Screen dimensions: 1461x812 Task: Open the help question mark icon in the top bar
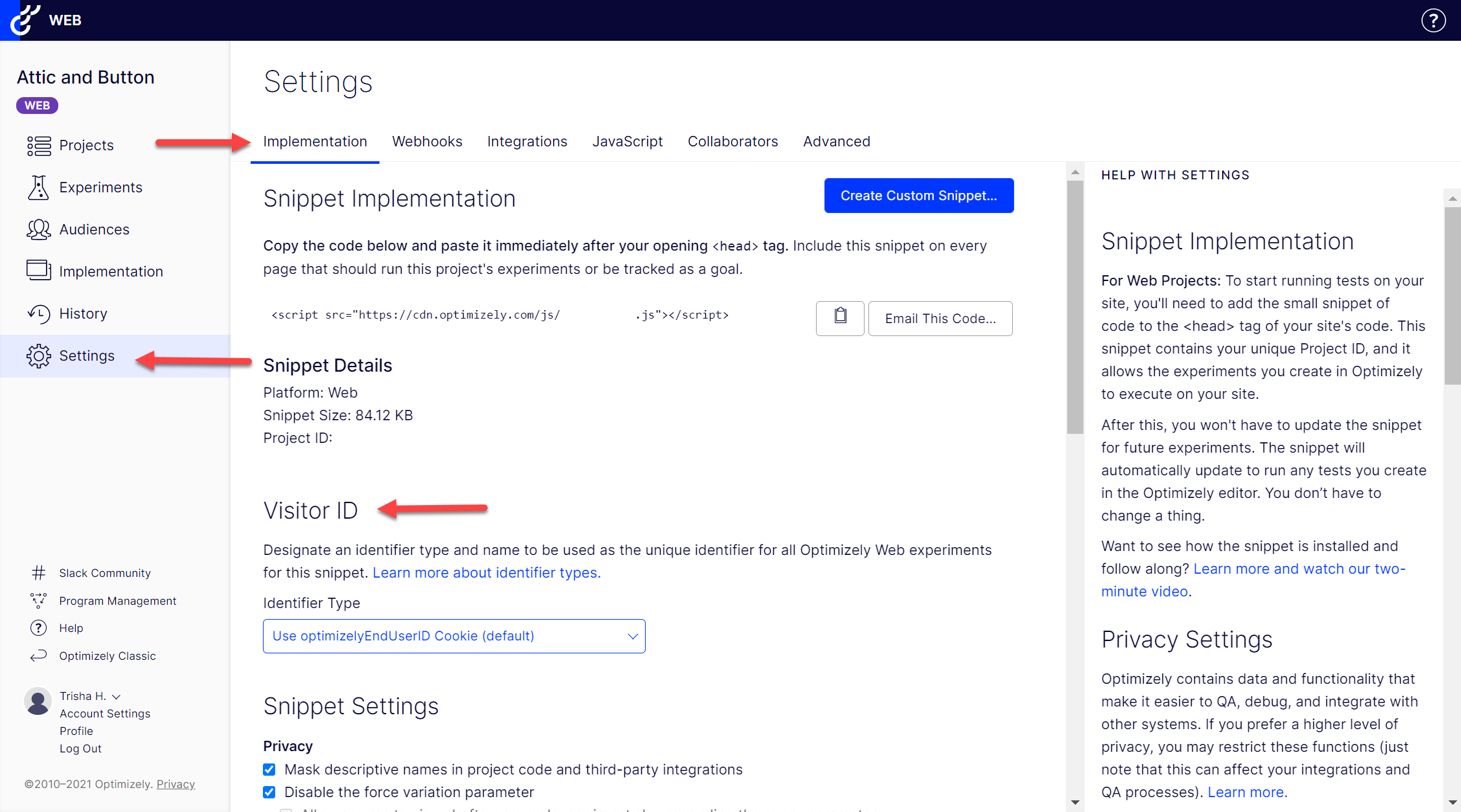coord(1433,20)
